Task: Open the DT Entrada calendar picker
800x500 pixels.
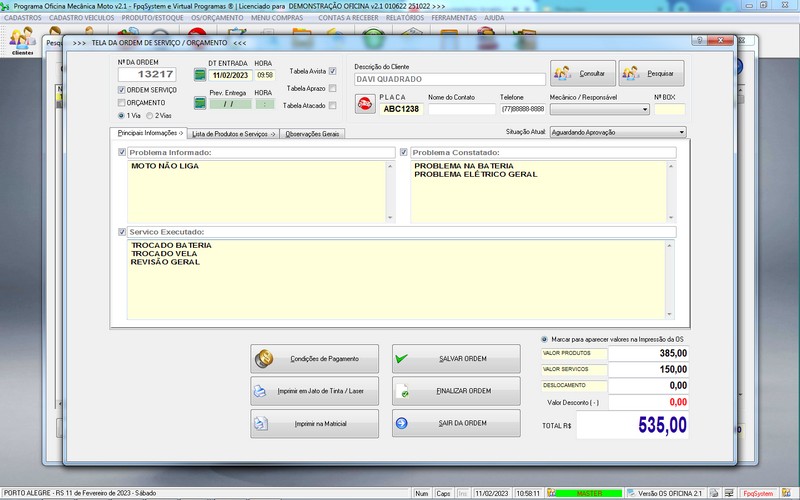Action: pyautogui.click(x=200, y=75)
